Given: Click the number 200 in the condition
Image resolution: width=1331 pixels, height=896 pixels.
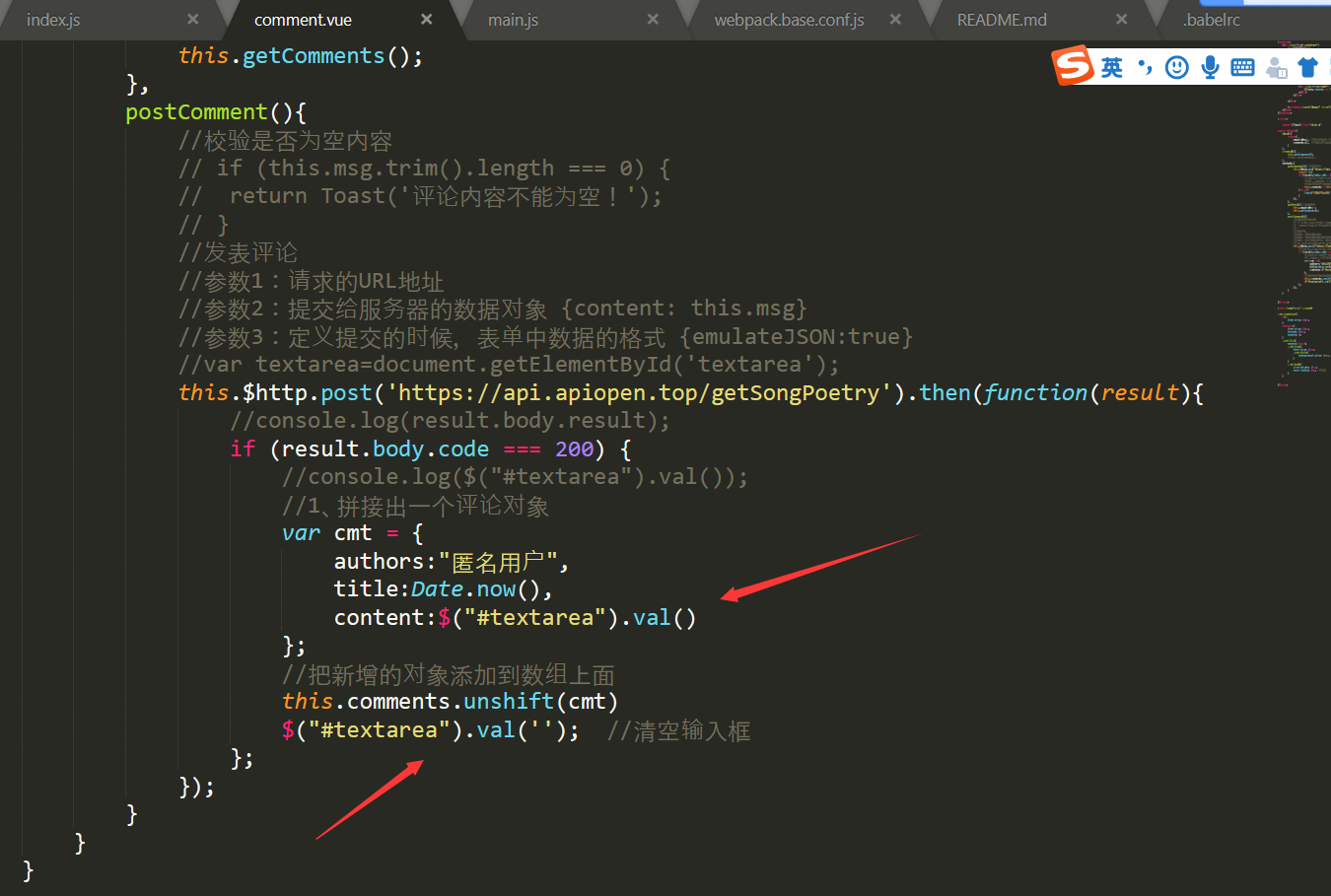Looking at the screenshot, I should pyautogui.click(x=574, y=449).
